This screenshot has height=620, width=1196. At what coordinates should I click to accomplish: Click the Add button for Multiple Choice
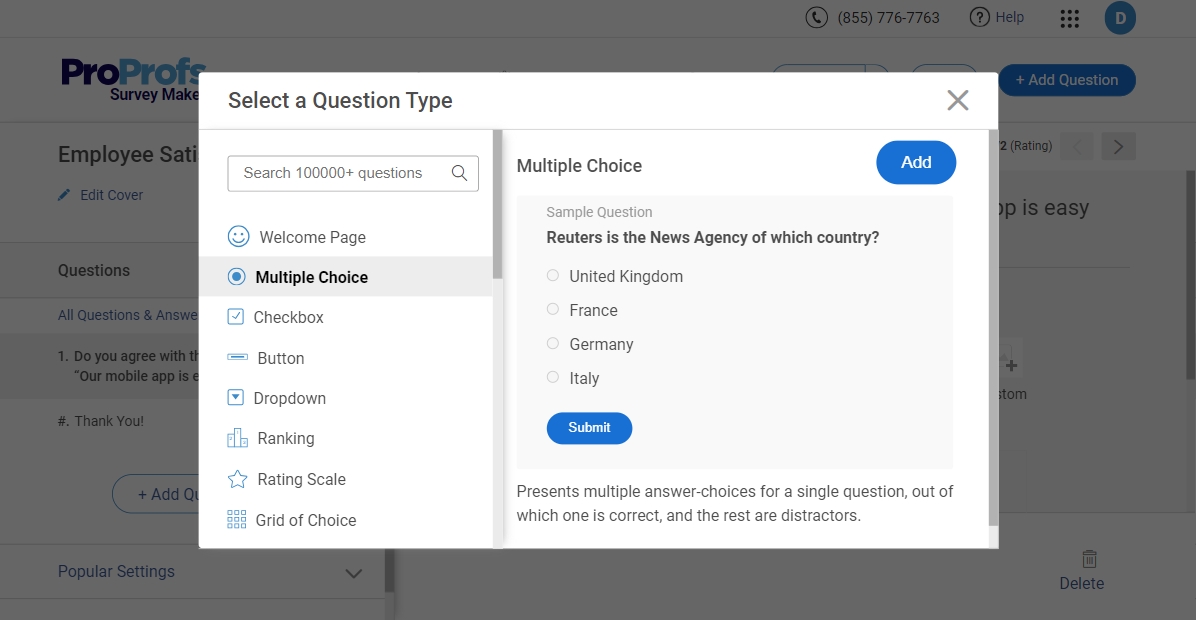click(915, 162)
